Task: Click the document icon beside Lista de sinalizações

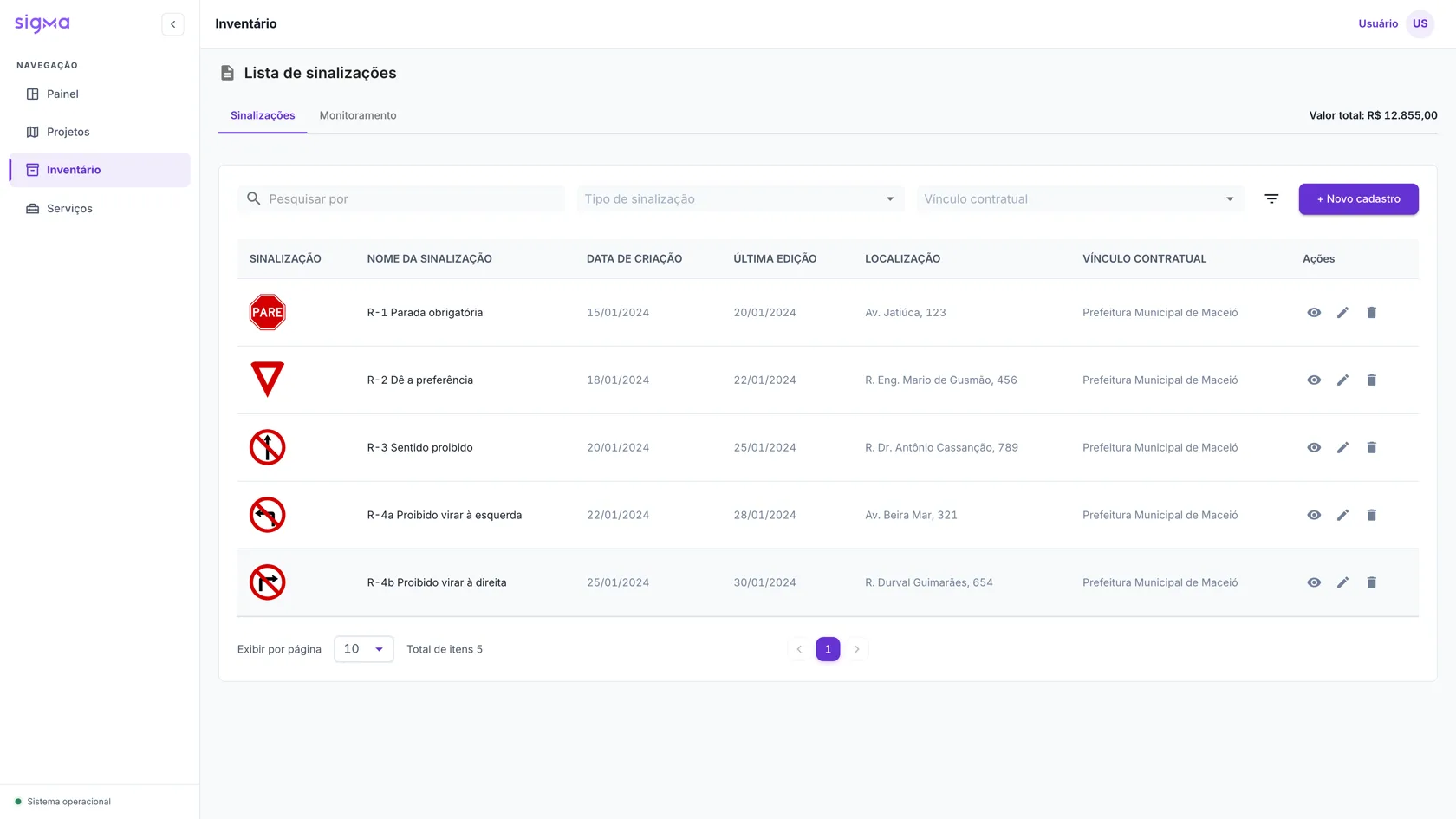Action: point(227,73)
